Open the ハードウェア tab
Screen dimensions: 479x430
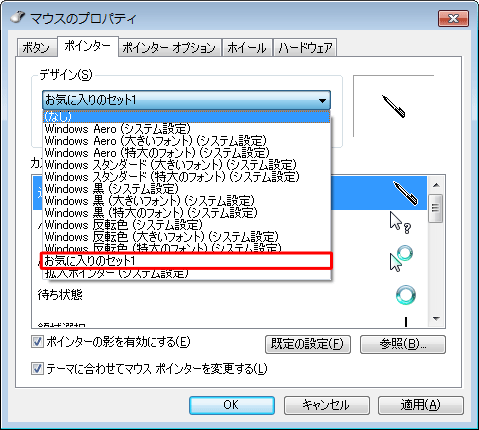pyautogui.click(x=305, y=48)
